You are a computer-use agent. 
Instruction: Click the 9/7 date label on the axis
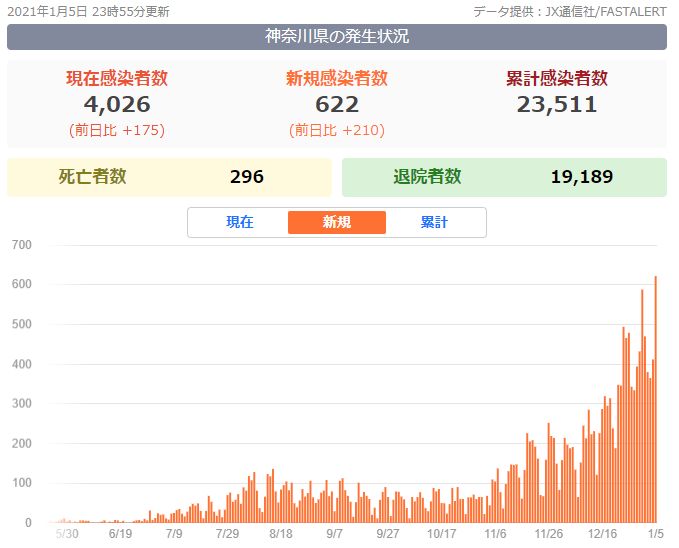tap(334, 534)
